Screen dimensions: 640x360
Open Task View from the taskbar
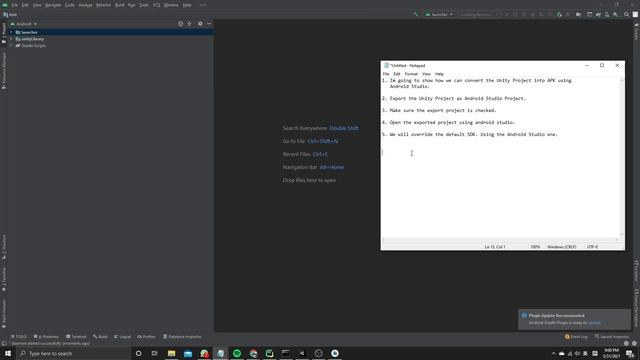coord(155,353)
